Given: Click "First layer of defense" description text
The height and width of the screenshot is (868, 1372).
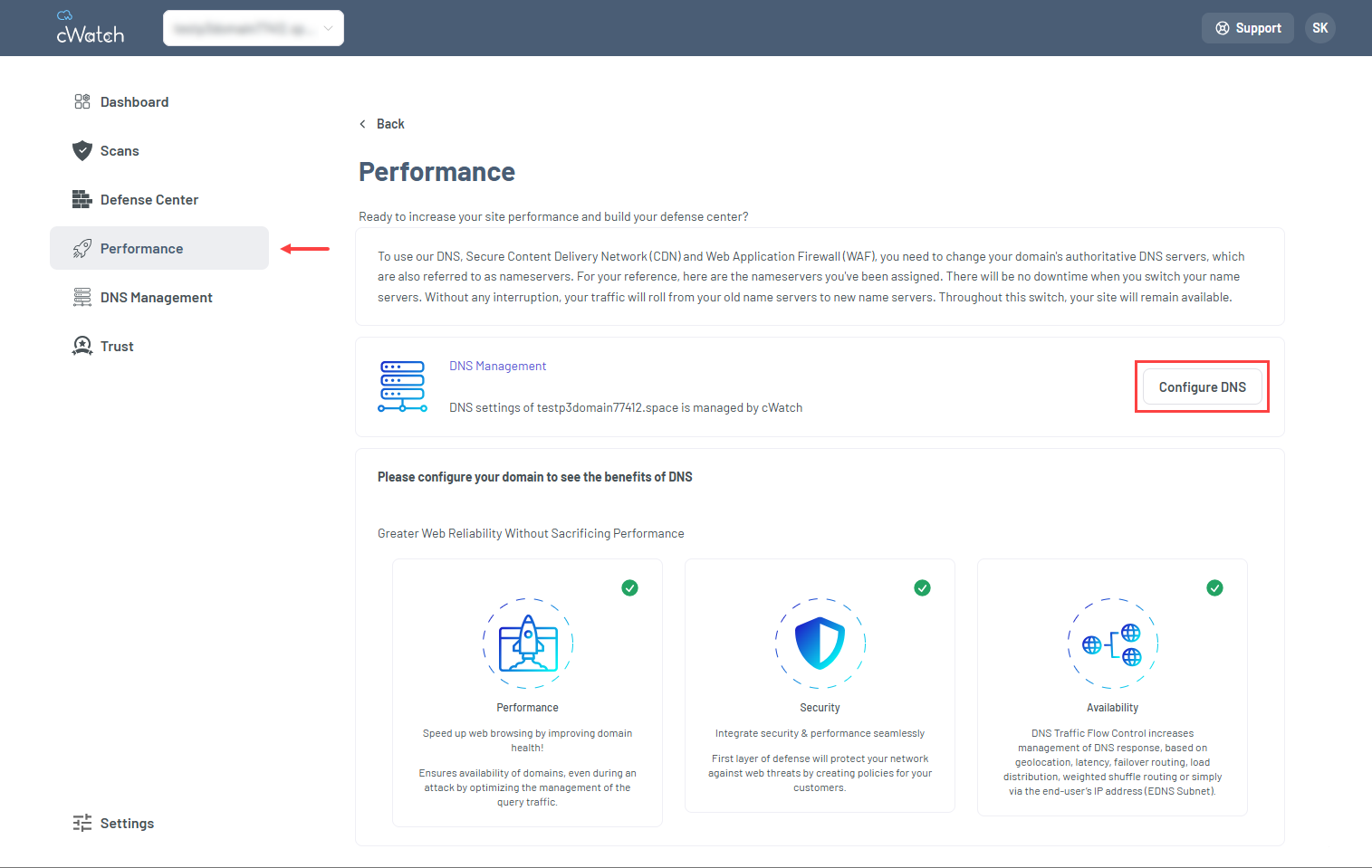Looking at the screenshot, I should pos(820,773).
